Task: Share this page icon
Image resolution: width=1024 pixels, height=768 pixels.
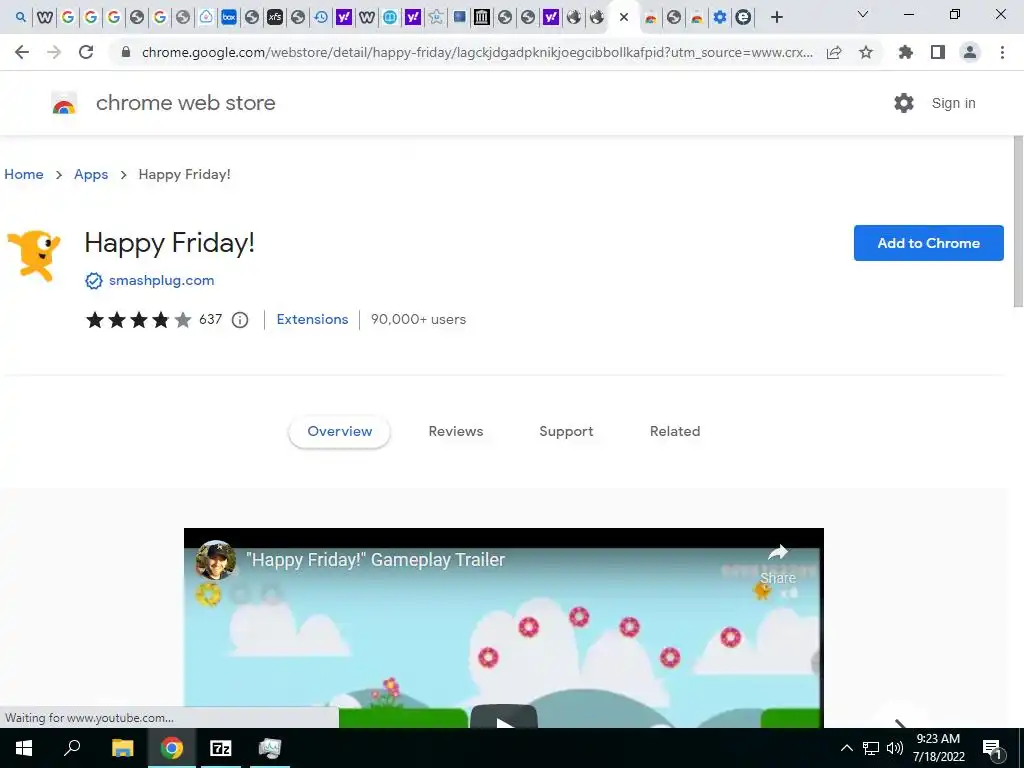Action: coord(834,52)
